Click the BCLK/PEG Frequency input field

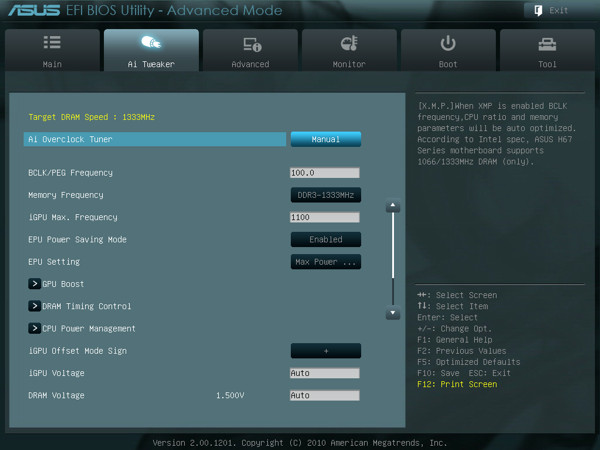click(324, 173)
